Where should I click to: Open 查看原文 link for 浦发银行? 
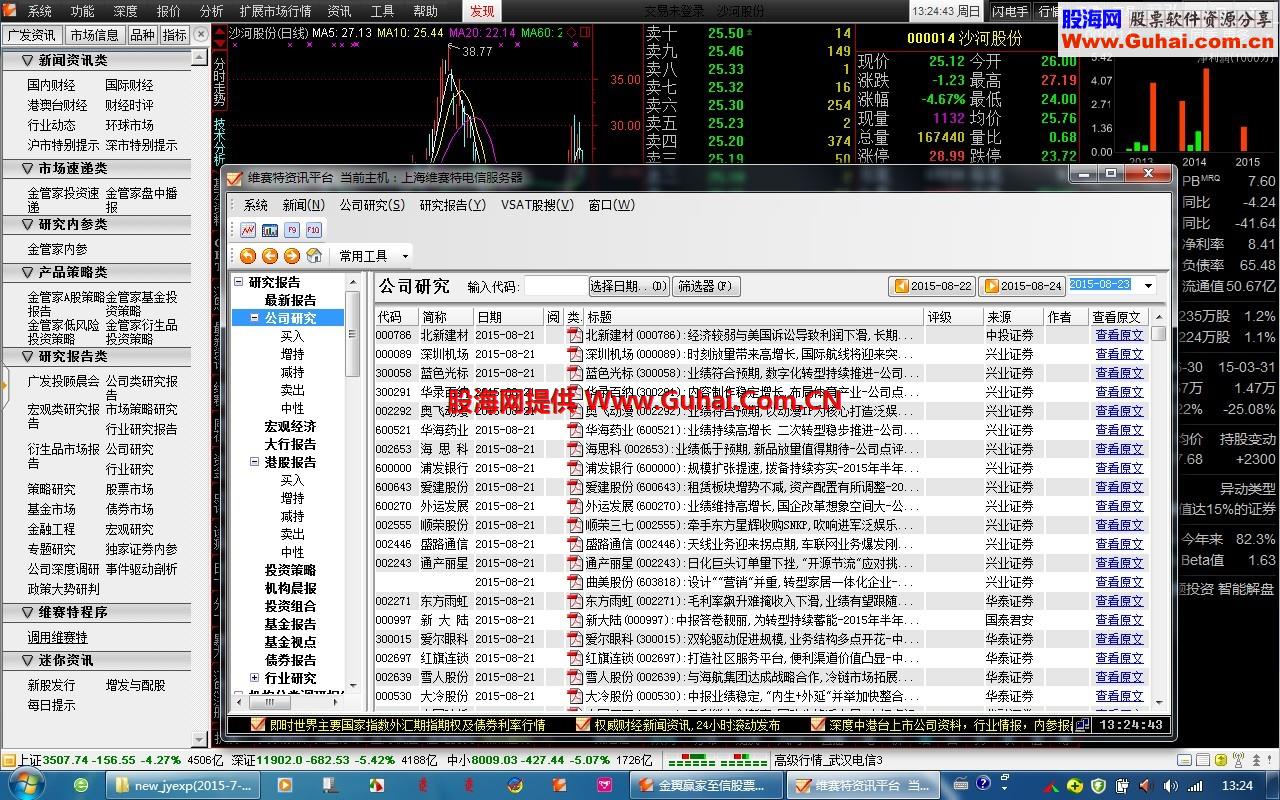coord(1118,468)
